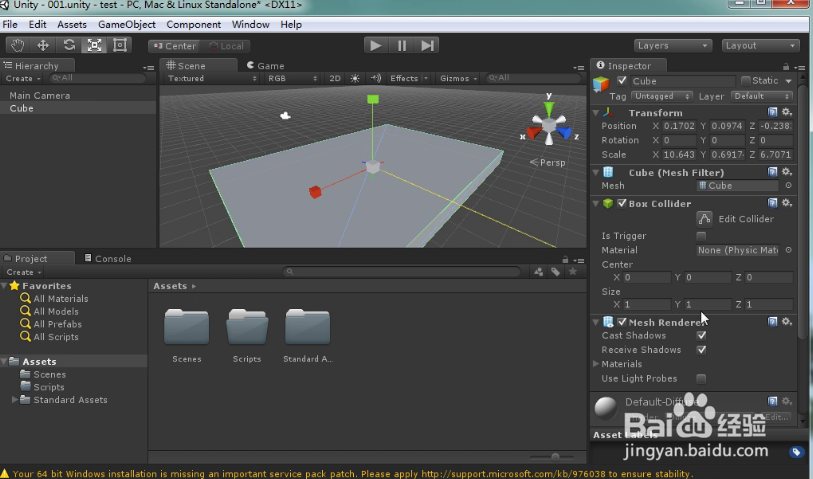Select the Hand tool in the toolbar
This screenshot has width=813, height=479.
[17, 45]
